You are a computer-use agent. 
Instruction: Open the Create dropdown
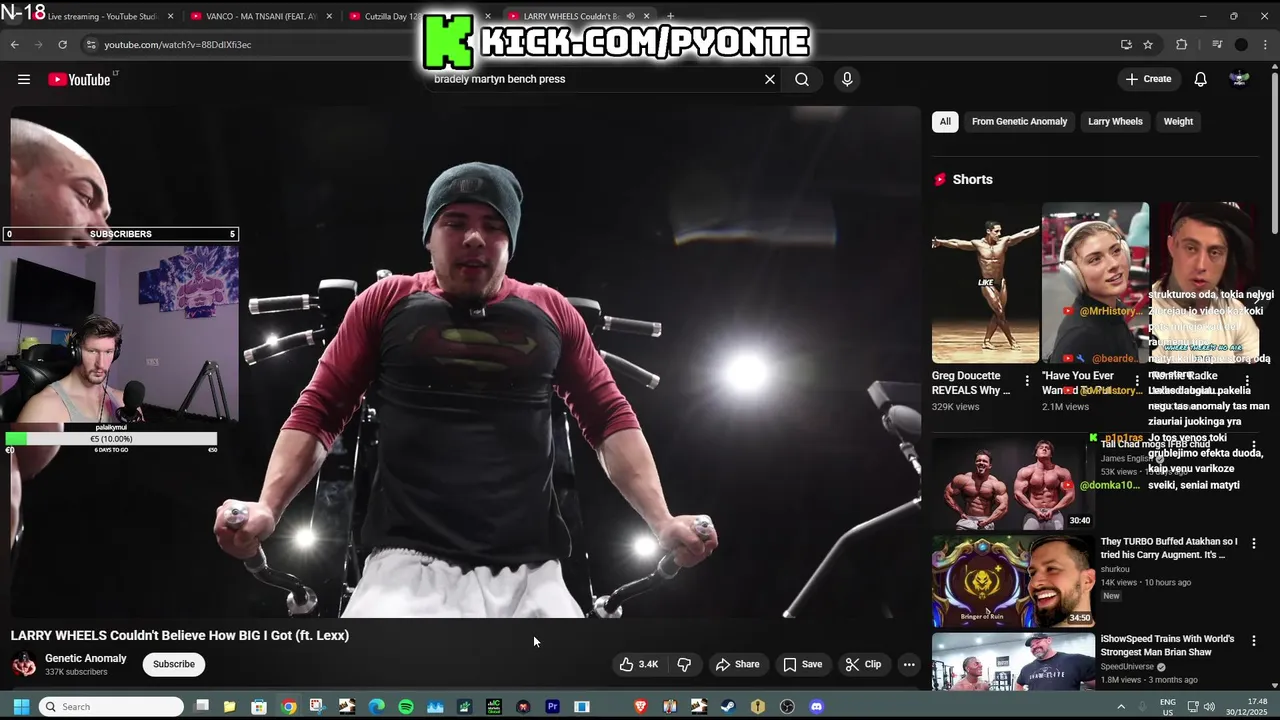[1148, 79]
